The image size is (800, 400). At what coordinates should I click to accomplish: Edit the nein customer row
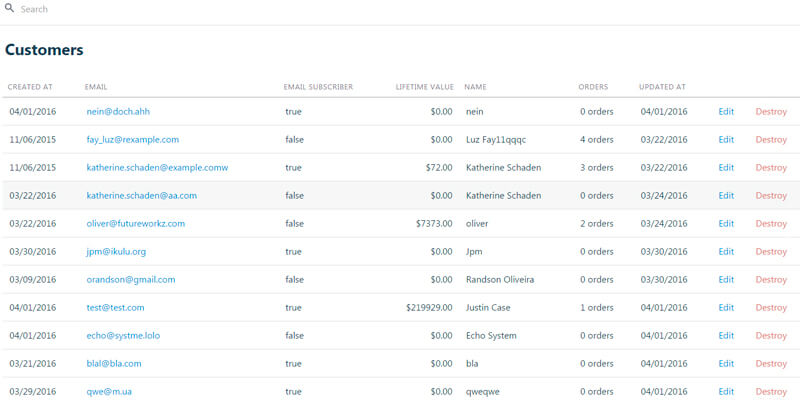pos(726,112)
